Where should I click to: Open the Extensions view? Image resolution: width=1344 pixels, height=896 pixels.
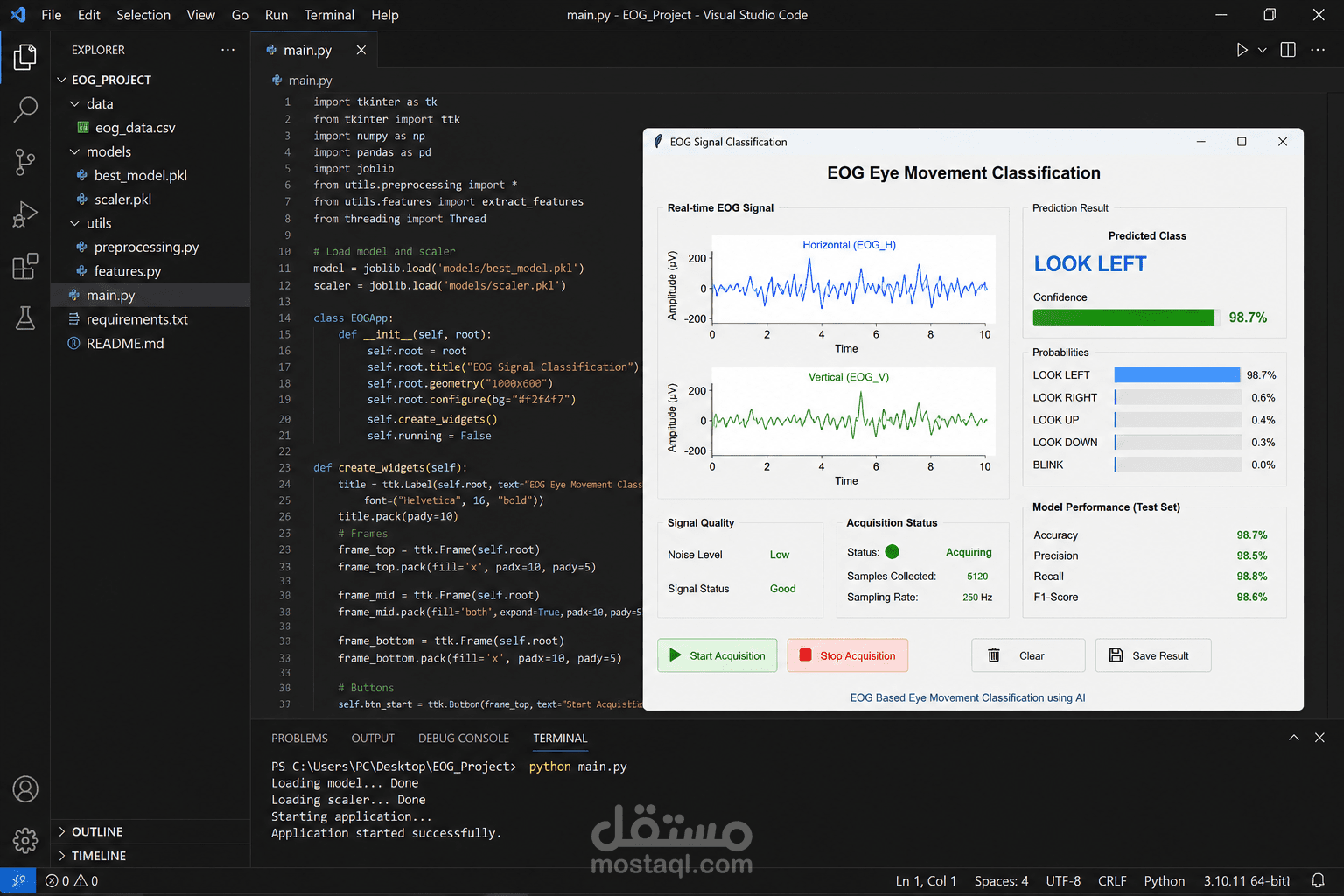pyautogui.click(x=25, y=266)
